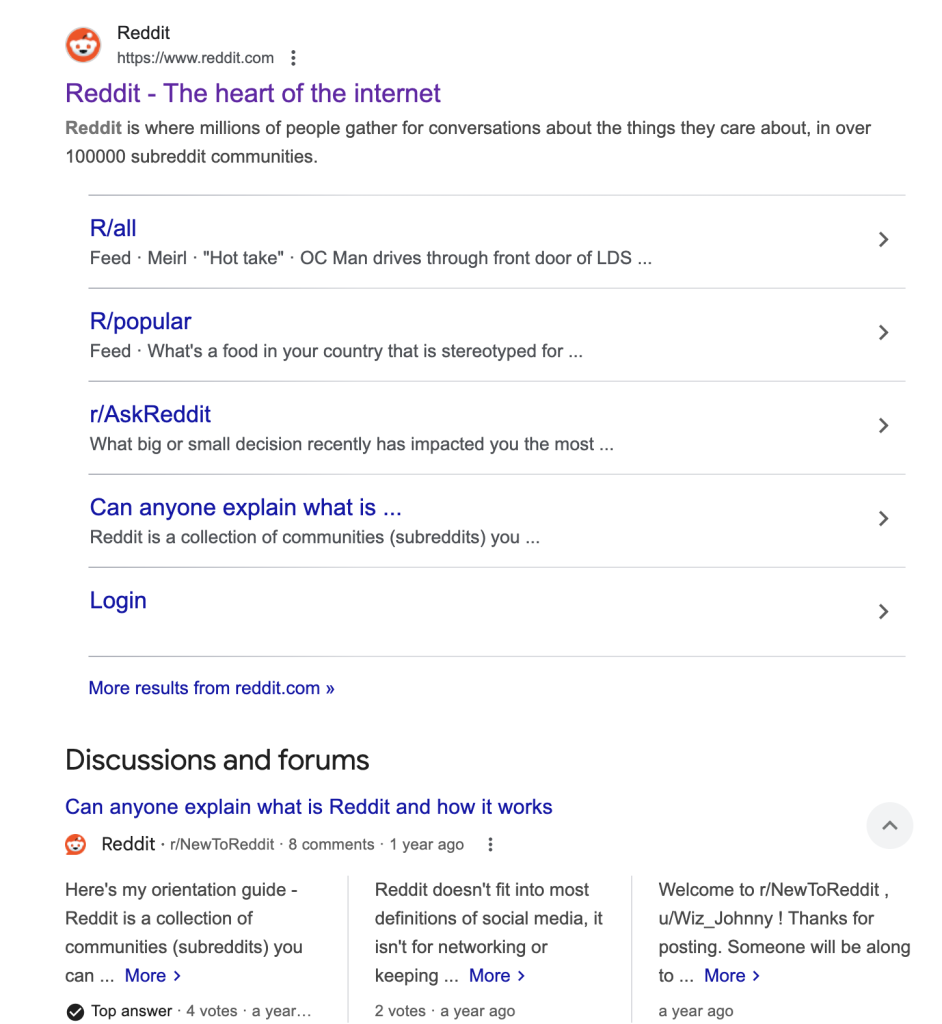Click the chevron arrow on R/popular row
Viewport: 942px width, 1024px height.
(883, 333)
